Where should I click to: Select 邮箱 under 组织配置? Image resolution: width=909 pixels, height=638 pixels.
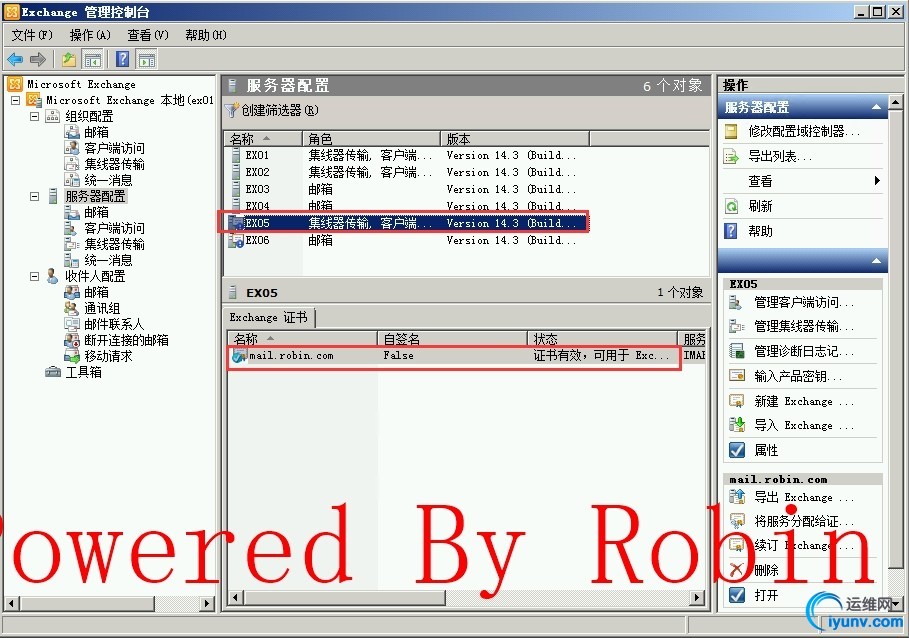[96, 132]
